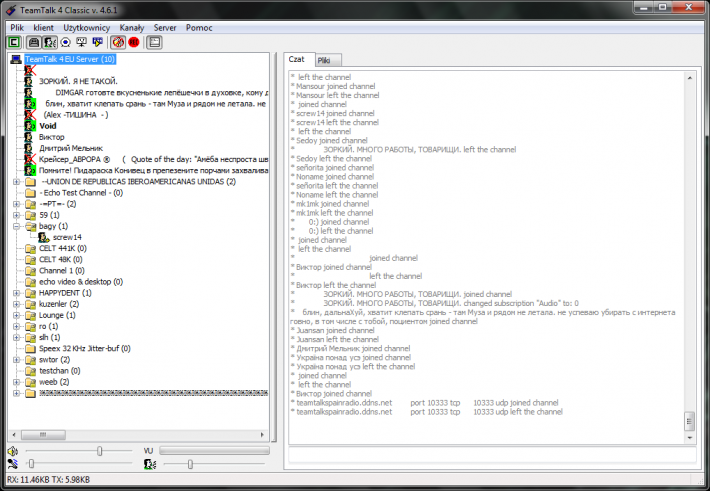Image resolution: width=710 pixels, height=491 pixels.
Task: Click "Juansan left the channel" chat line
Action: (337, 339)
